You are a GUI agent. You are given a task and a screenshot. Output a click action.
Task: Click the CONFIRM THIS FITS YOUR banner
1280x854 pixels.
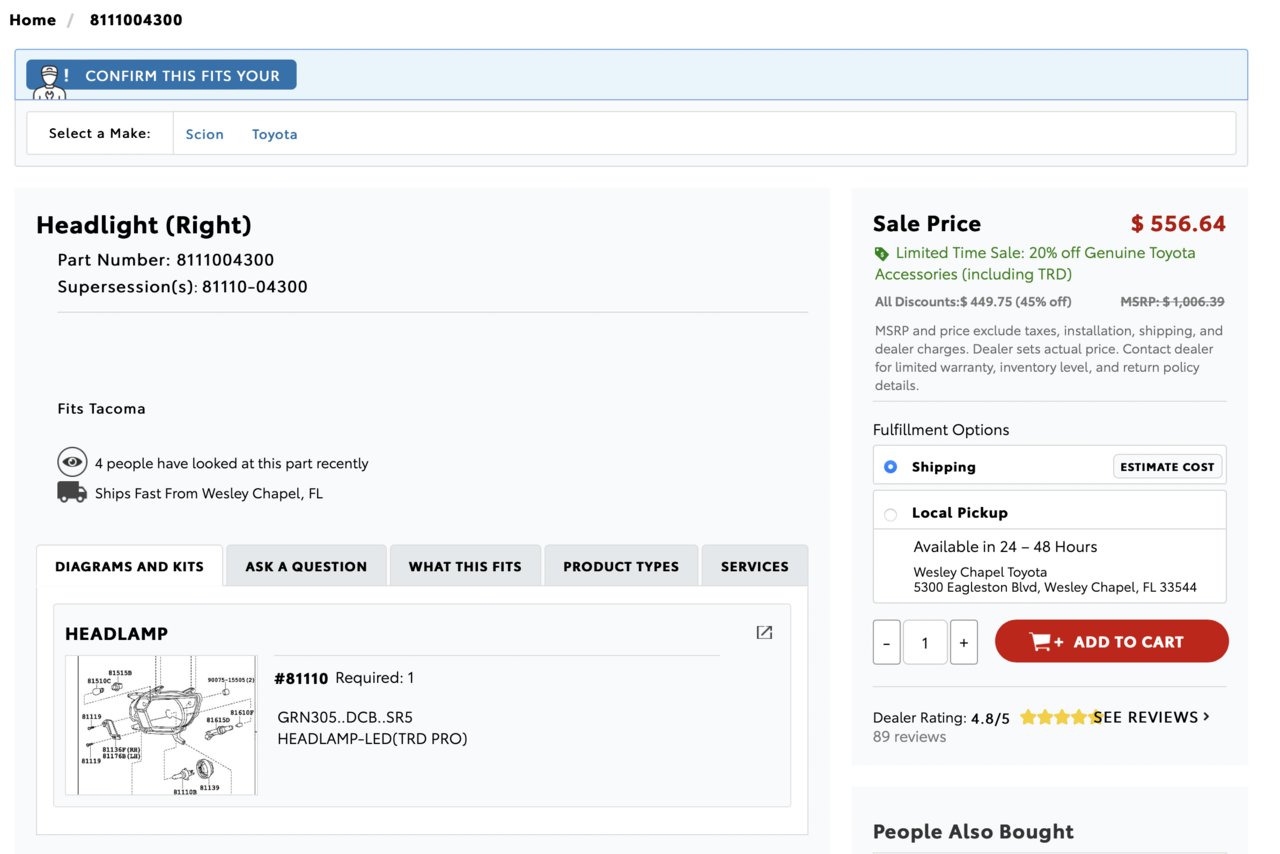(x=161, y=76)
